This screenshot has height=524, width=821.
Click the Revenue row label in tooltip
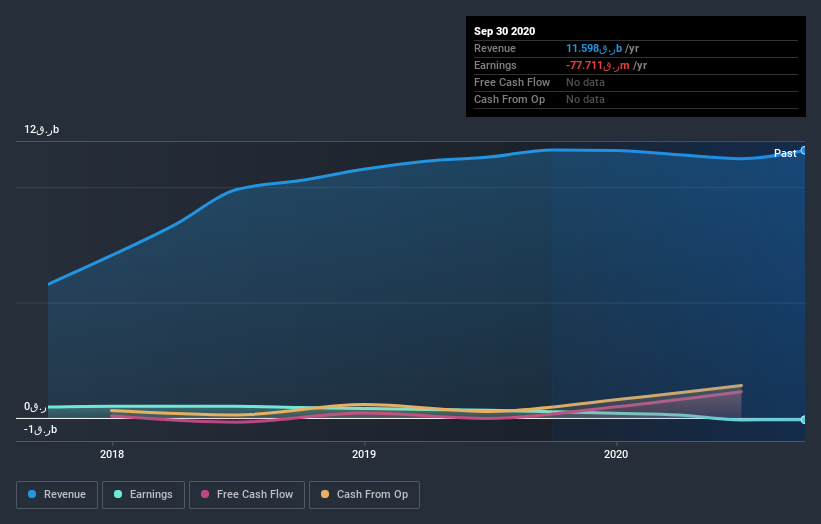tap(495, 49)
